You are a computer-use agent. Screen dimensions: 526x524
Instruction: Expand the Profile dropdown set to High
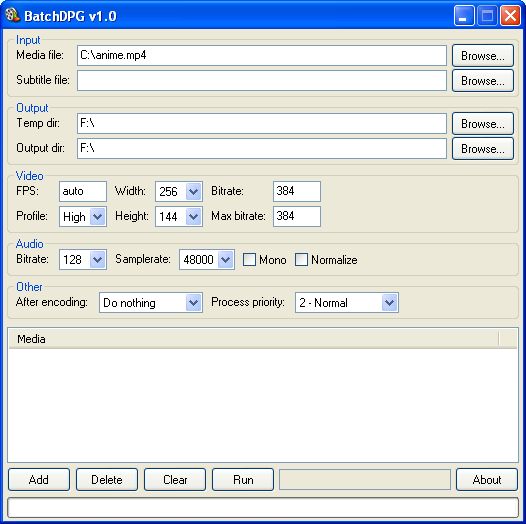pos(98,216)
